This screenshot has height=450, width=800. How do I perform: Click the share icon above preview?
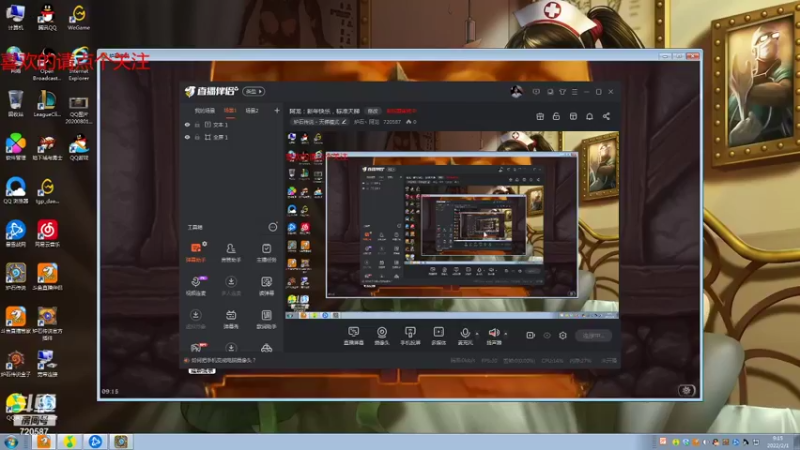(606, 116)
